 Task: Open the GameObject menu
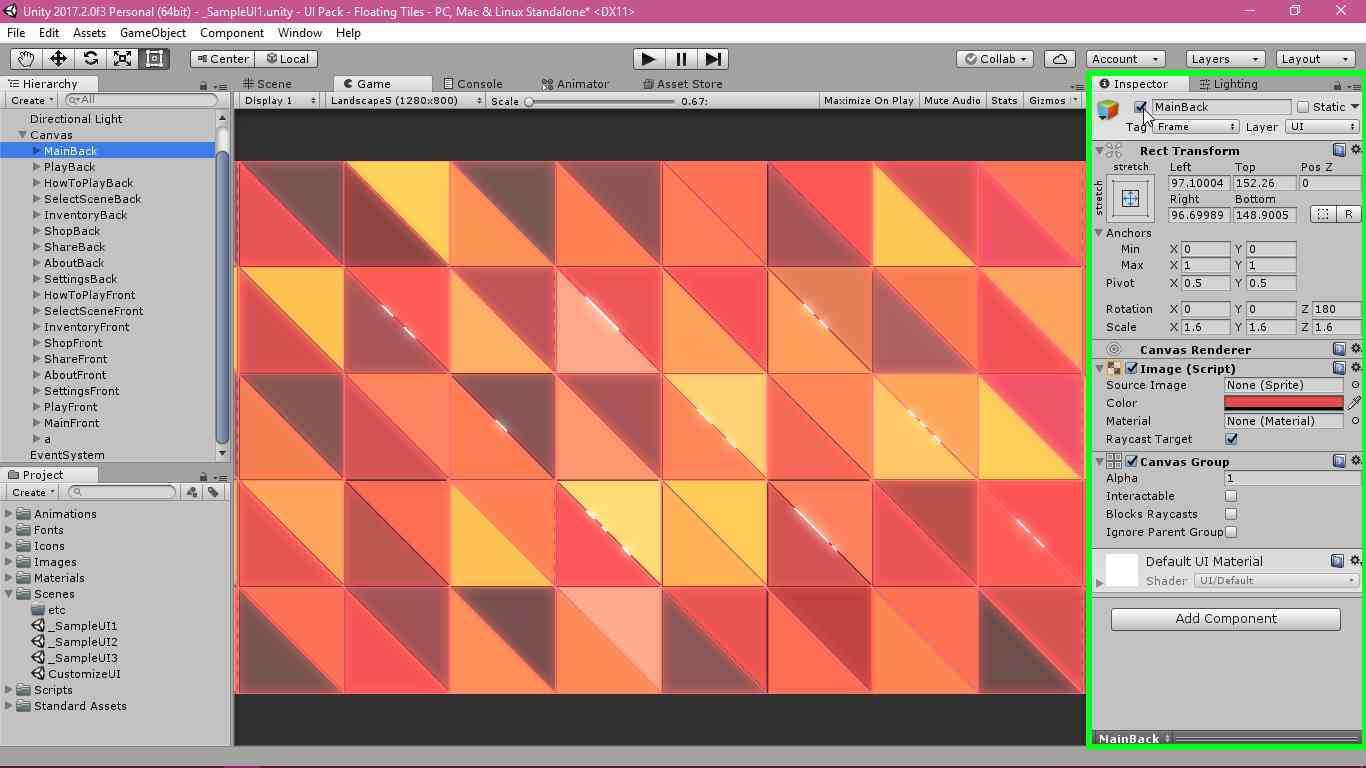[x=152, y=33]
